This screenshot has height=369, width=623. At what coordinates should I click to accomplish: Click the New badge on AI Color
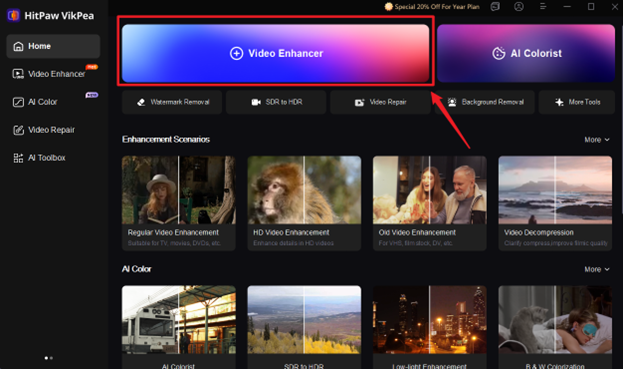92,95
